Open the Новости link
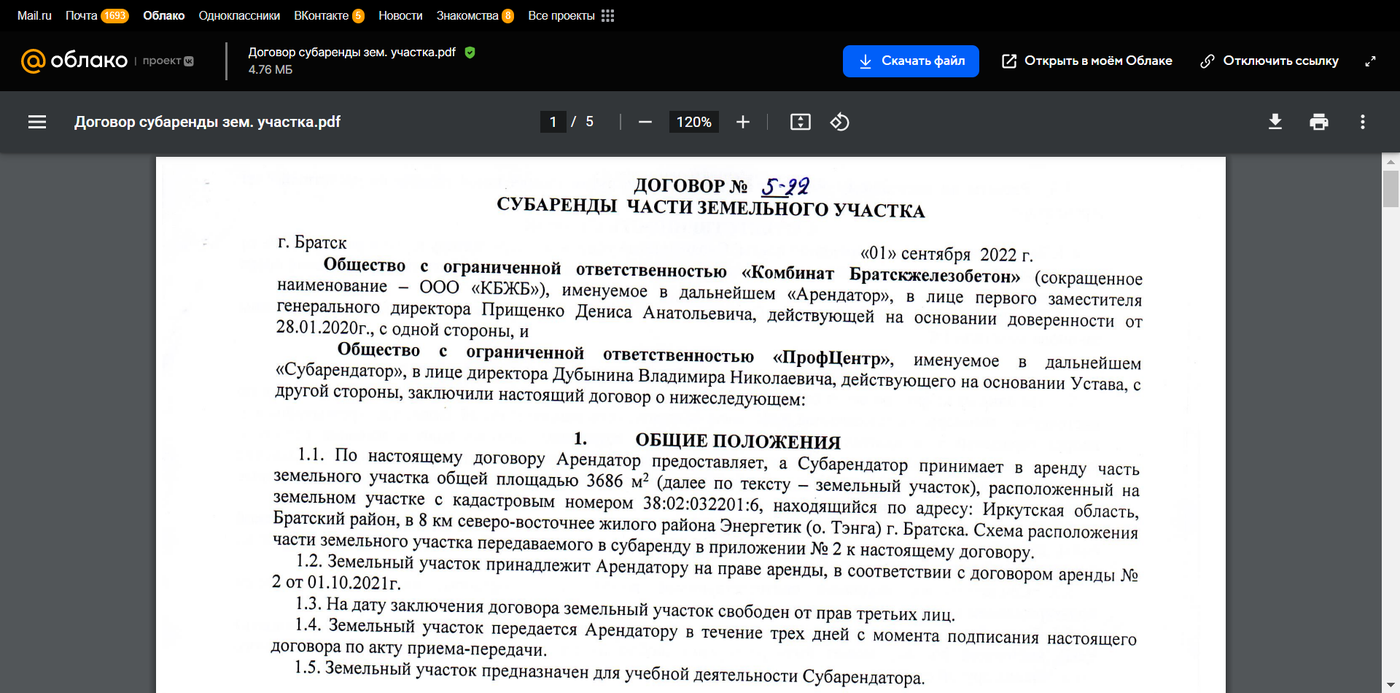1400x693 pixels. pos(400,16)
